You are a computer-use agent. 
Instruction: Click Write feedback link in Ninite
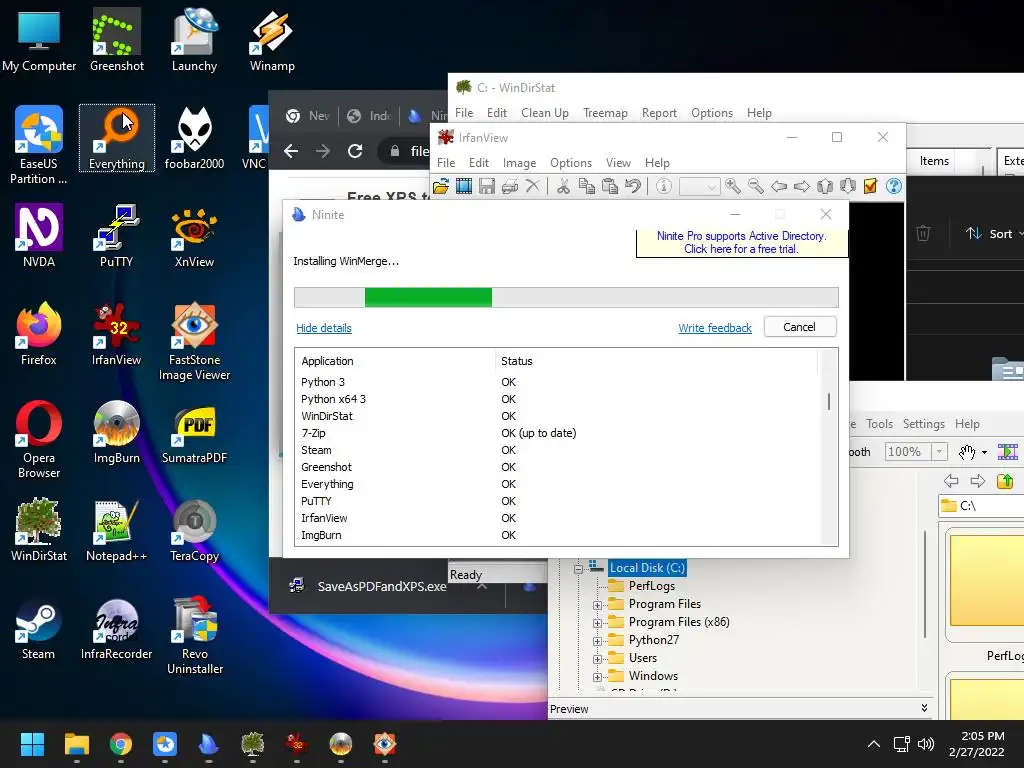pyautogui.click(x=715, y=328)
